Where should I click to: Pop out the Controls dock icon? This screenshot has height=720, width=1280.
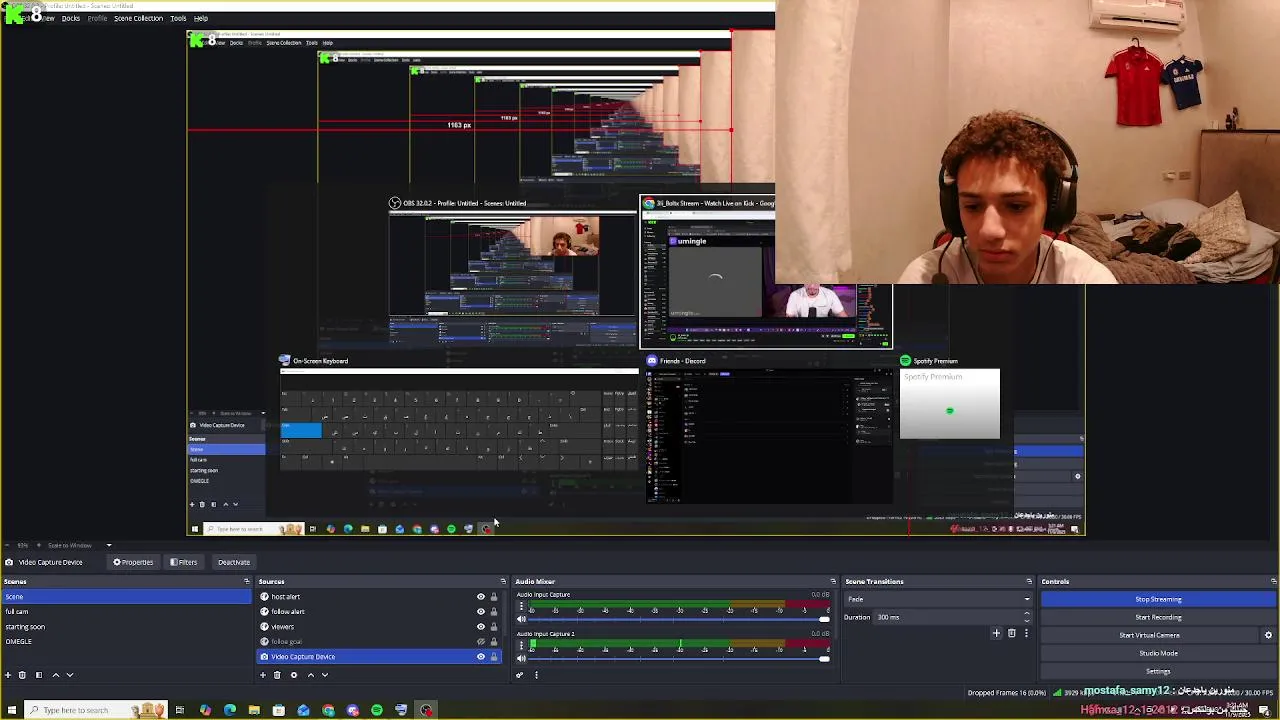(1273, 581)
